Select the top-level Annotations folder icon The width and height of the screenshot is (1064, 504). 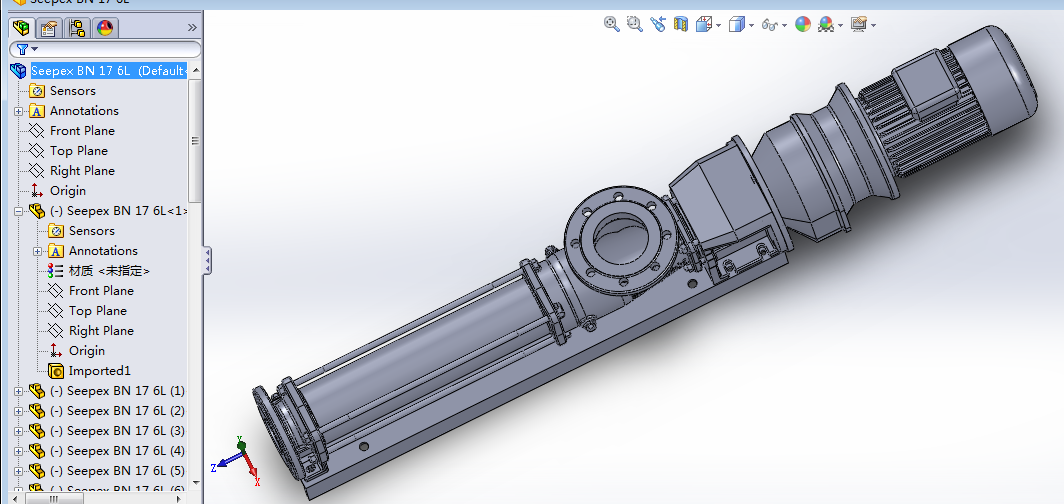pos(37,111)
